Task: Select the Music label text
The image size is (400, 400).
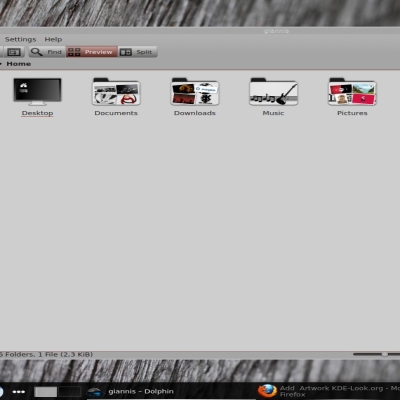Action: pos(273,113)
